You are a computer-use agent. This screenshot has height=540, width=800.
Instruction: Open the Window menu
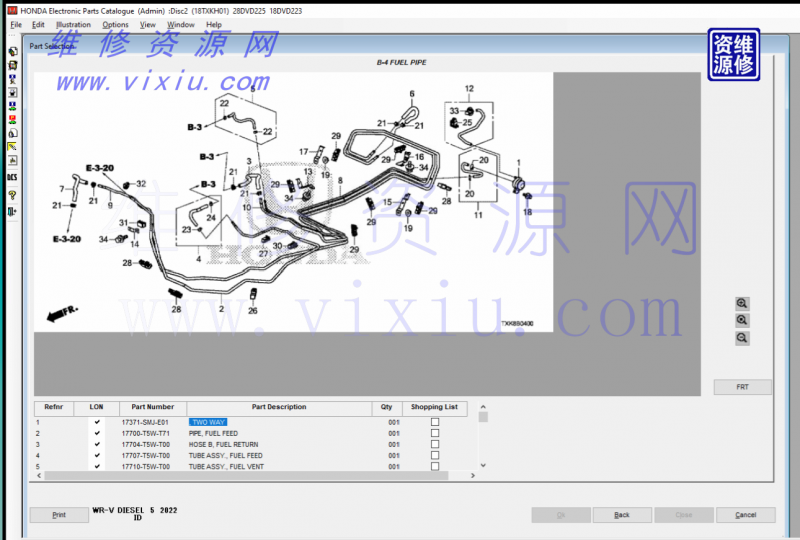pos(181,24)
